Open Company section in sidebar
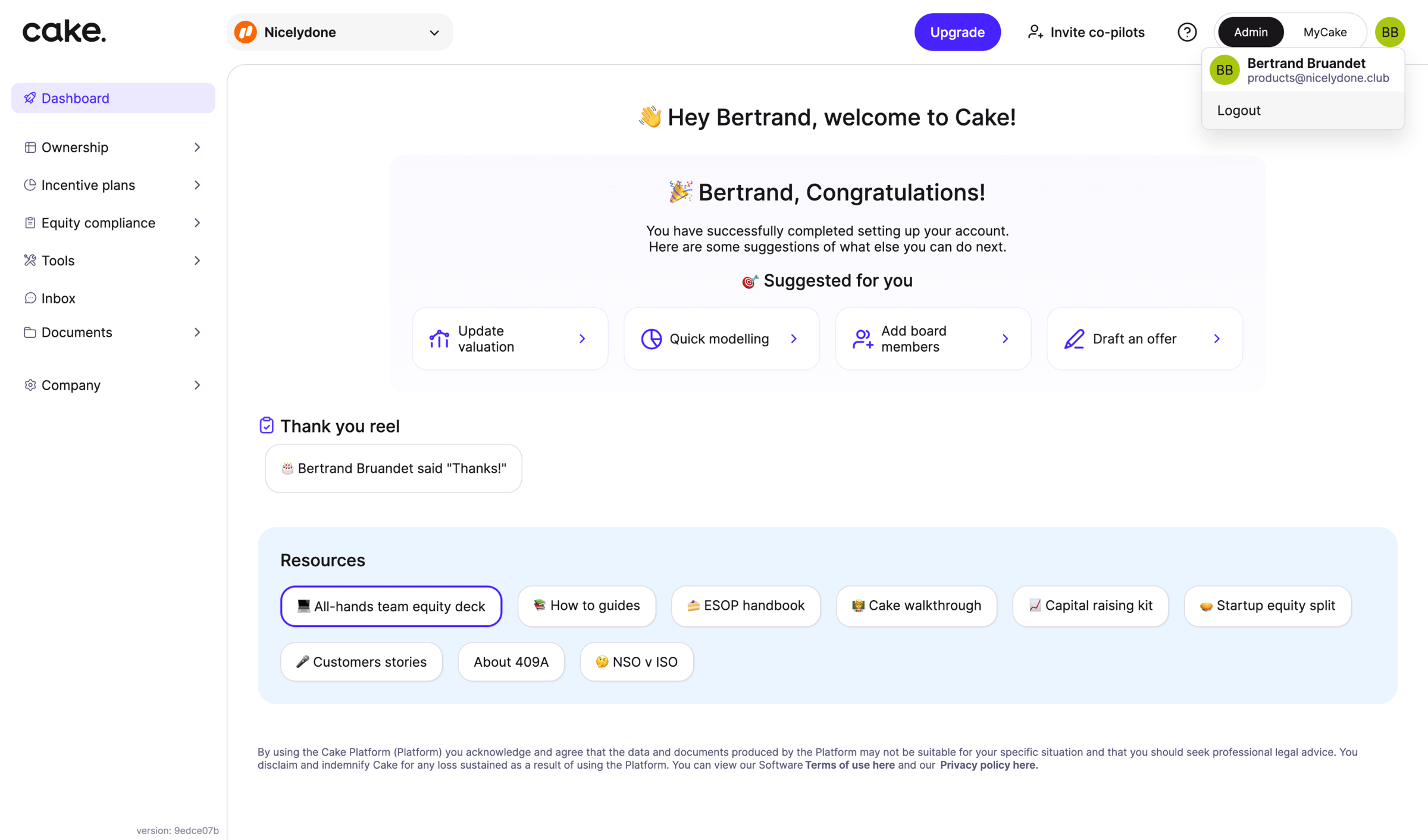This screenshot has height=840, width=1428. click(113, 385)
